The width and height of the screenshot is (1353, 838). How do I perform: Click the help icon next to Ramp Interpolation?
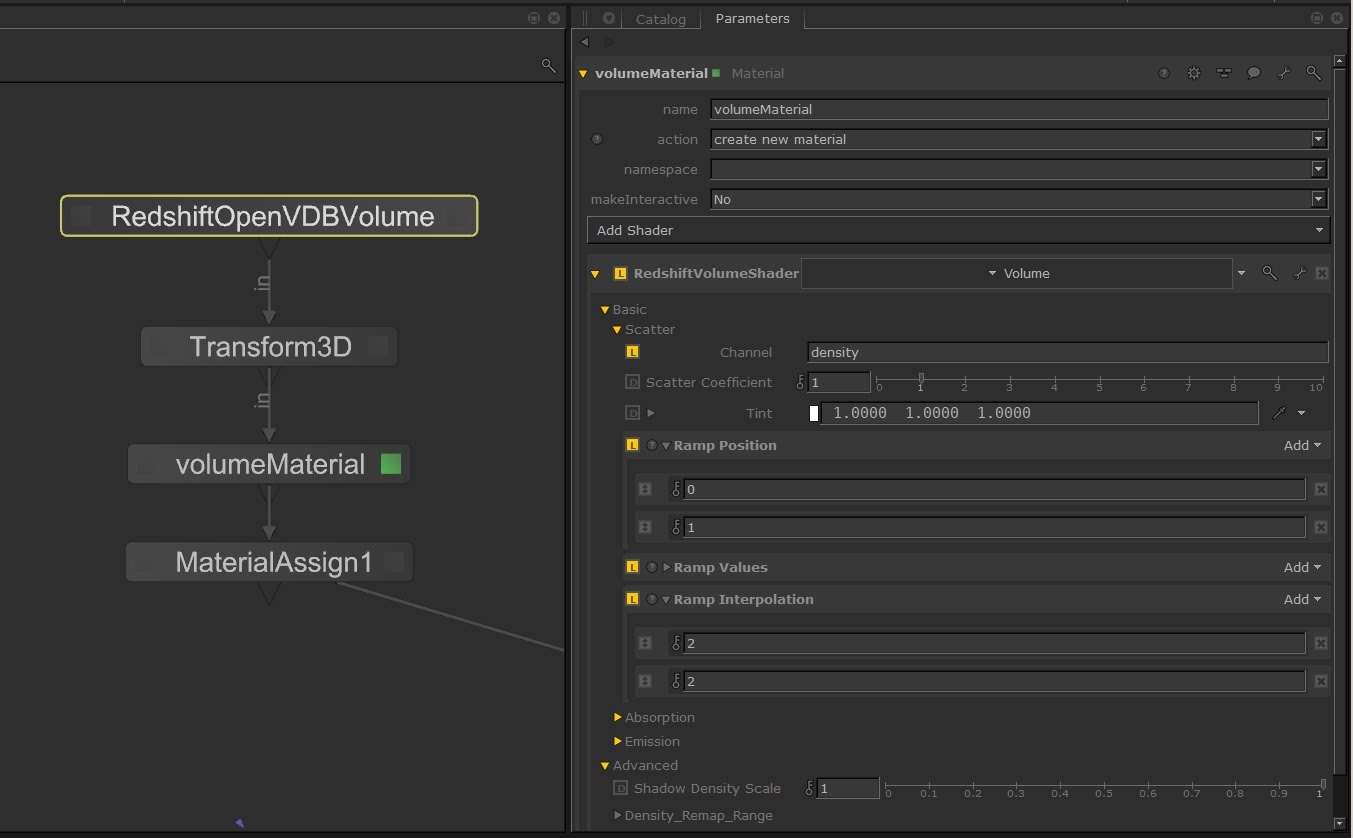tap(652, 599)
